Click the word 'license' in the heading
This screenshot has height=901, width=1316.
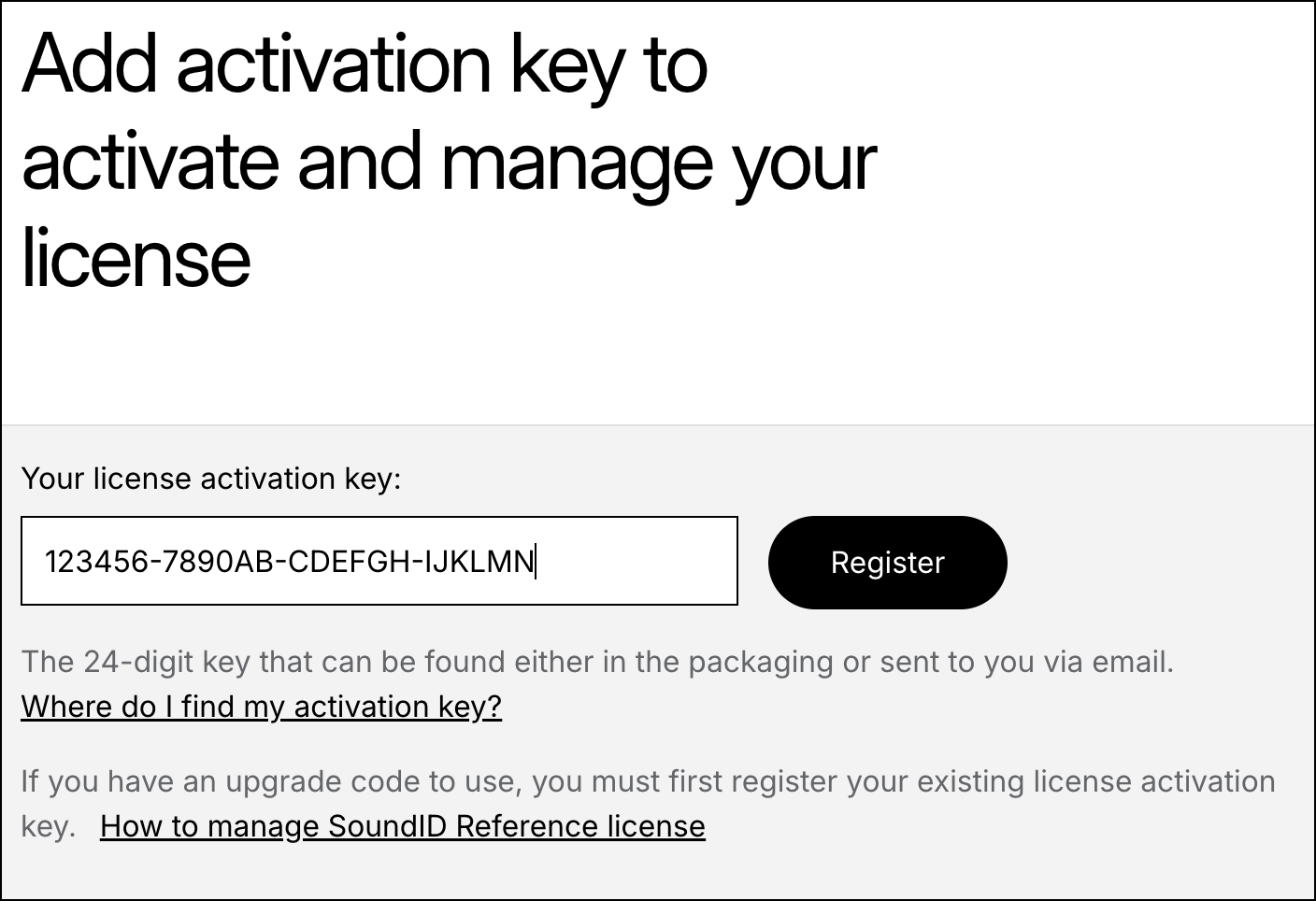pos(136,258)
